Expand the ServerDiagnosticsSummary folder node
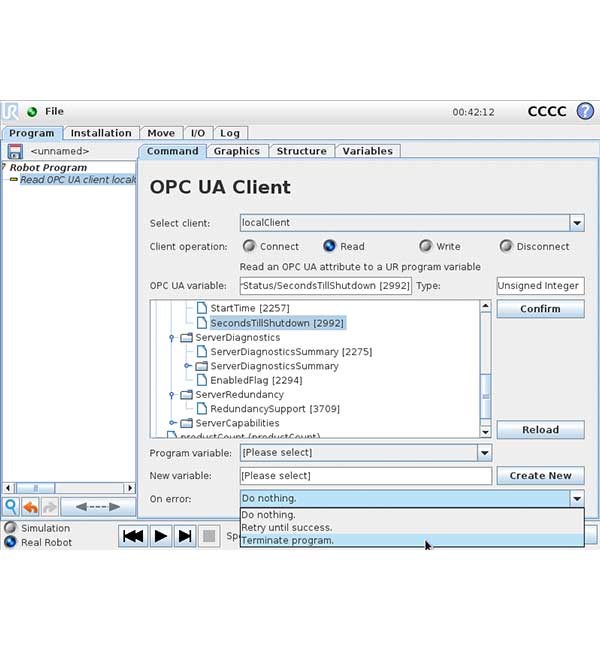 [x=187, y=366]
